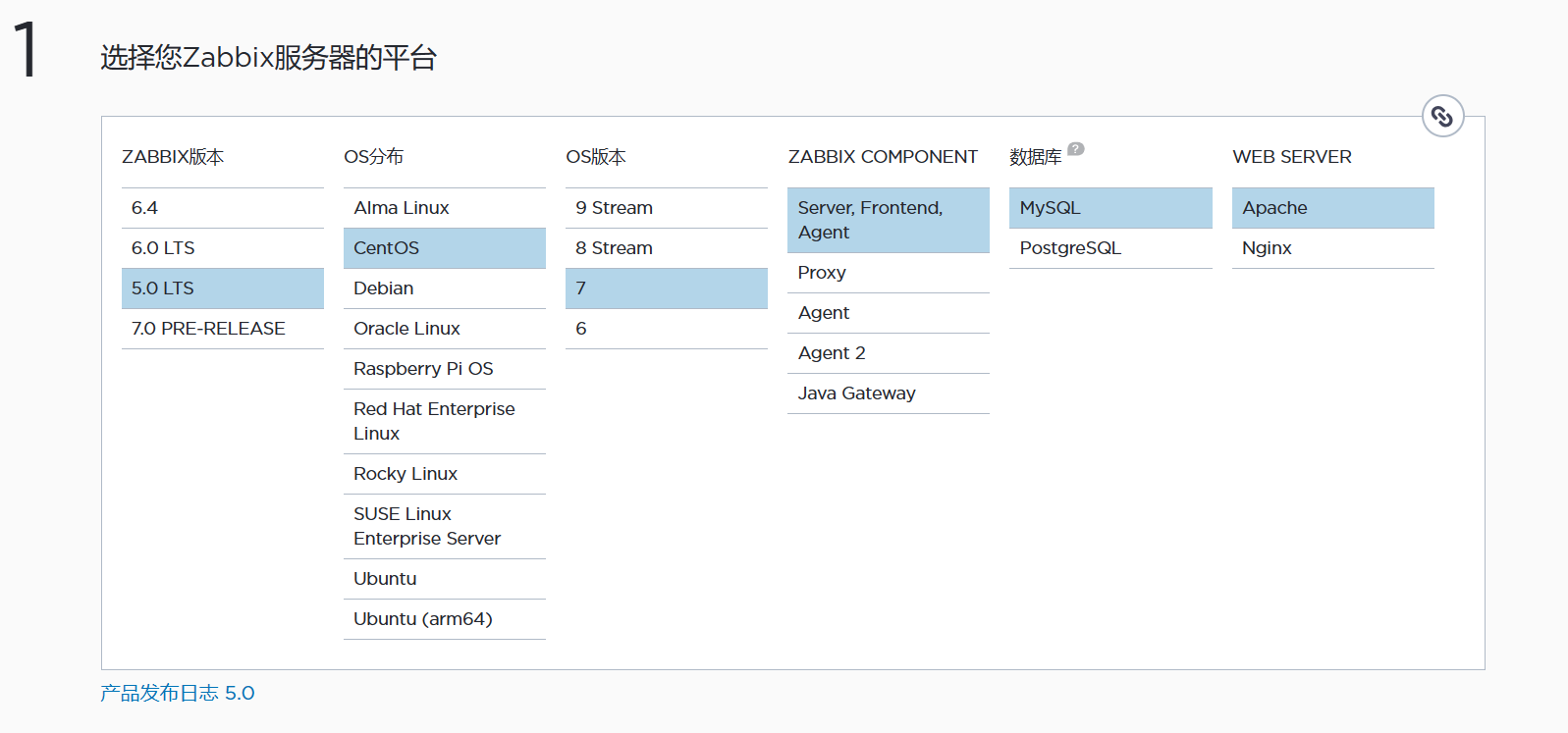Click the ZABBIX COMPONENT column header
The height and width of the screenshot is (733, 1568).
tap(883, 157)
